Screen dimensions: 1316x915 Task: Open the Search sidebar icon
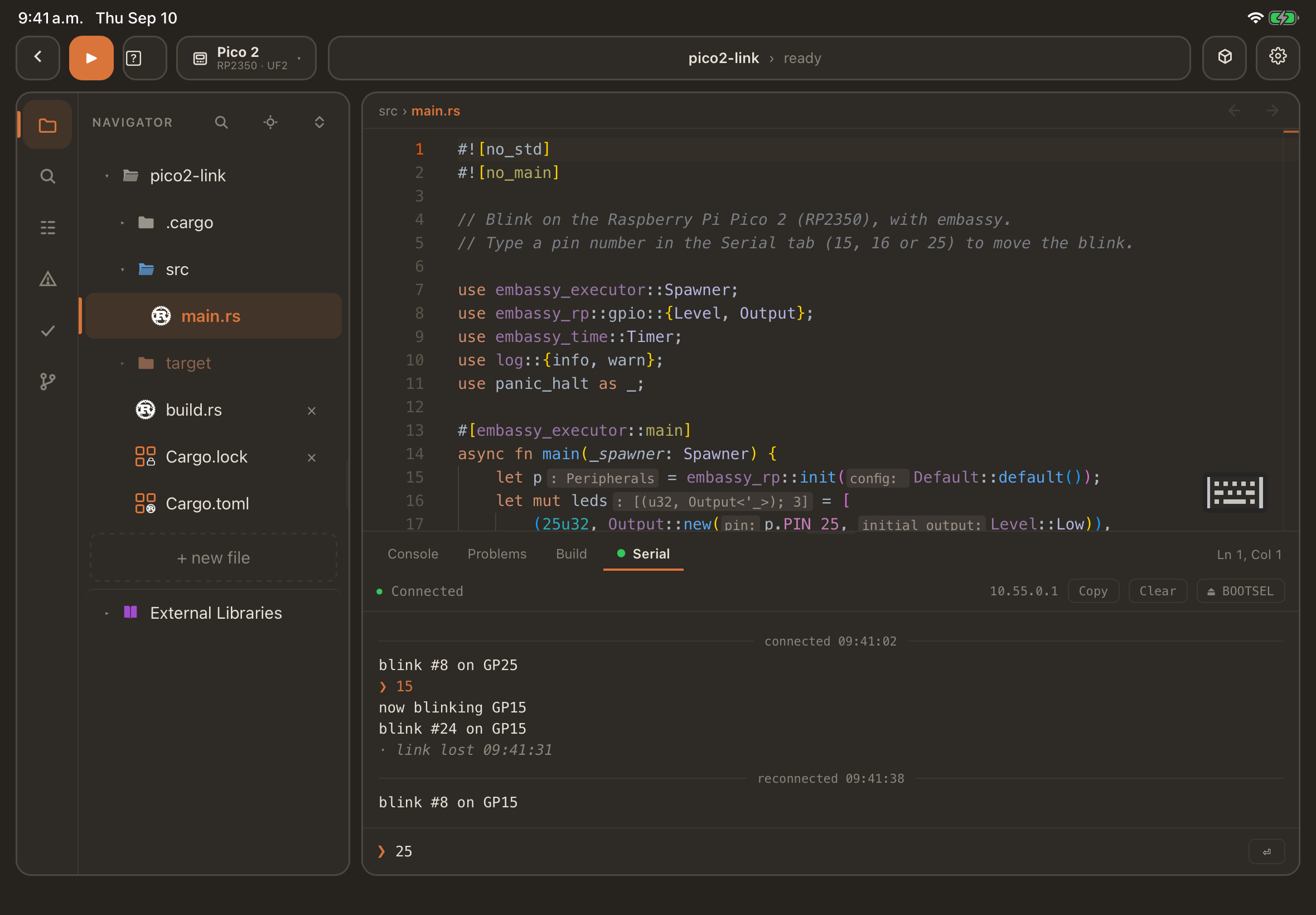point(47,176)
